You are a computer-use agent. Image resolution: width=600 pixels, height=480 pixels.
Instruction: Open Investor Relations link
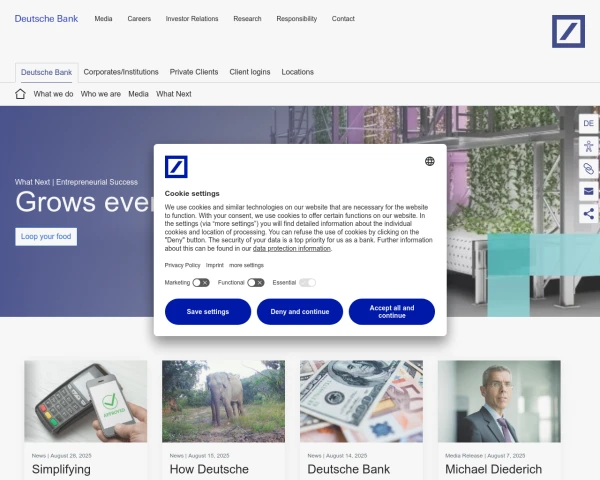tap(192, 19)
